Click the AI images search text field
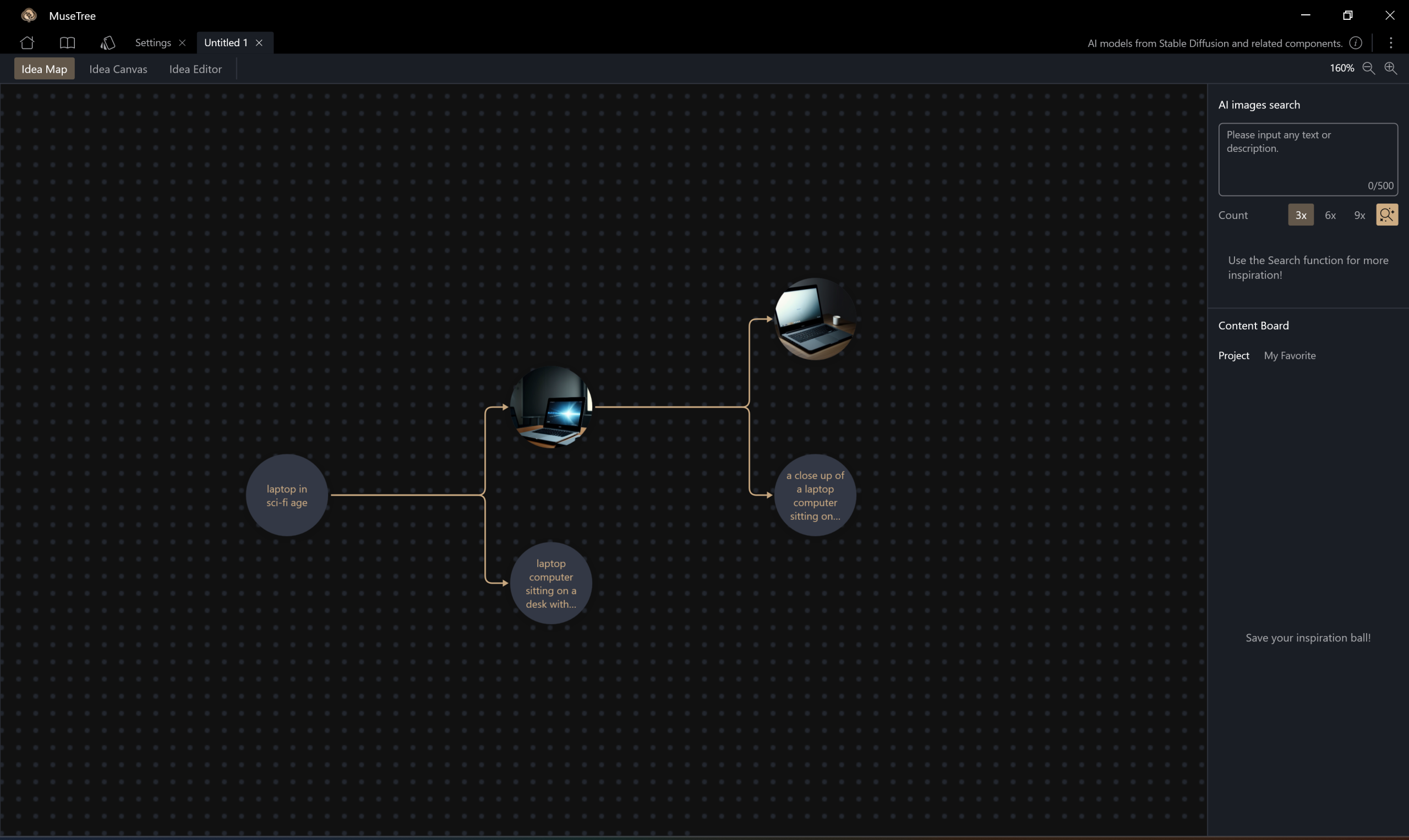 click(x=1307, y=159)
